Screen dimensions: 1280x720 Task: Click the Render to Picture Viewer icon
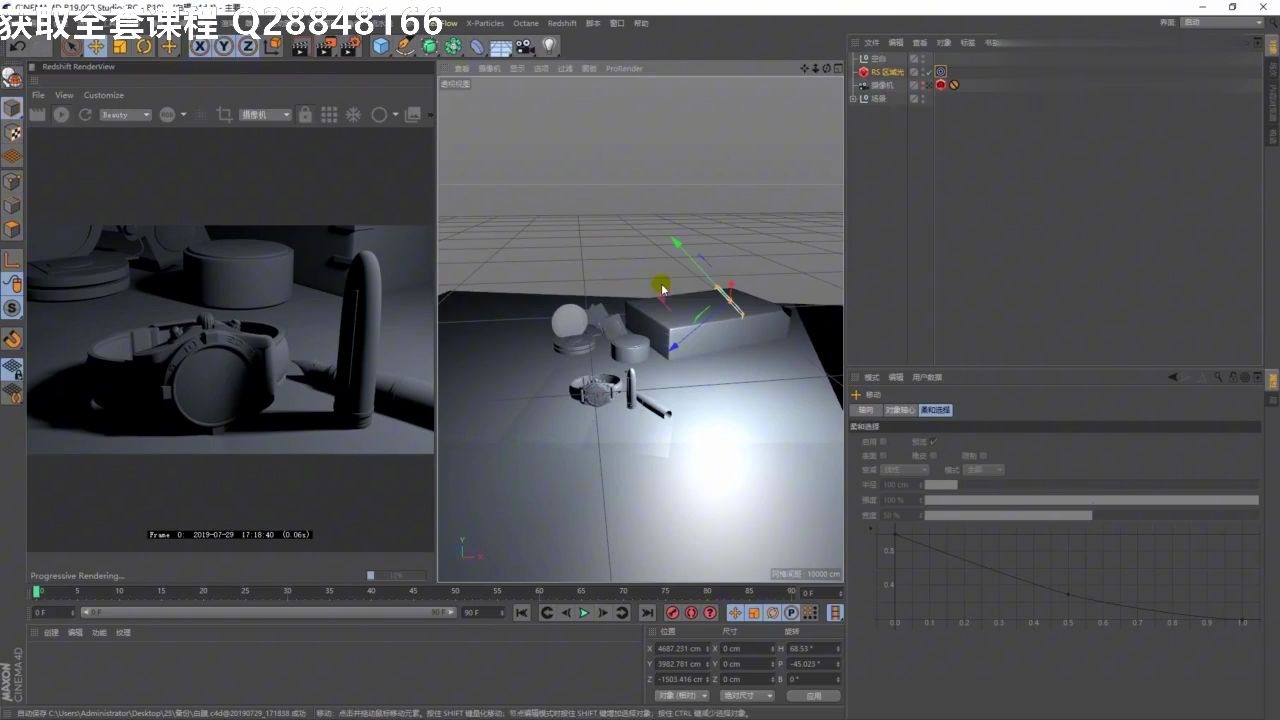coord(326,47)
